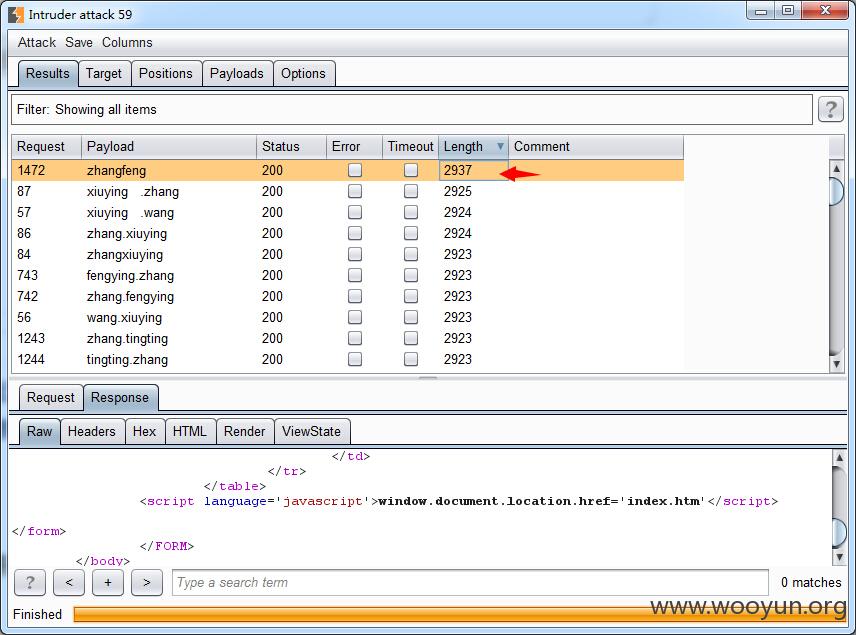This screenshot has height=635, width=856.
Task: Switch to the Hex view tab
Action: pos(145,432)
